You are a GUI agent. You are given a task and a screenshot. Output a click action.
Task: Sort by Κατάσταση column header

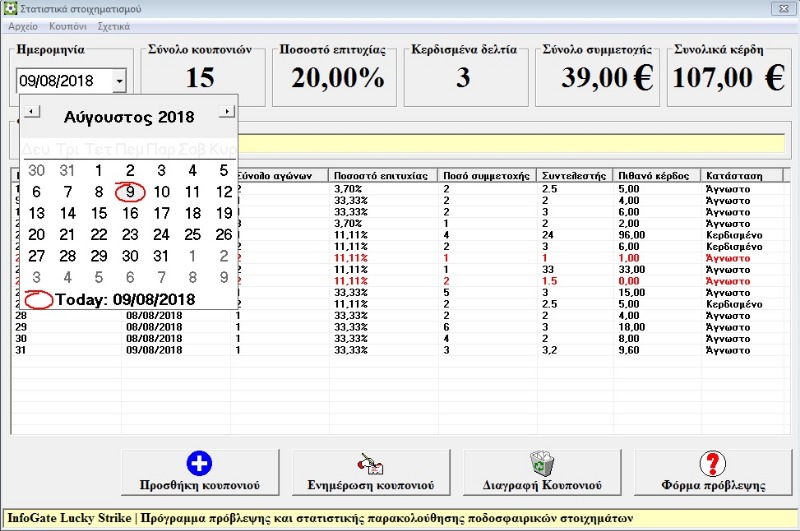(742, 175)
